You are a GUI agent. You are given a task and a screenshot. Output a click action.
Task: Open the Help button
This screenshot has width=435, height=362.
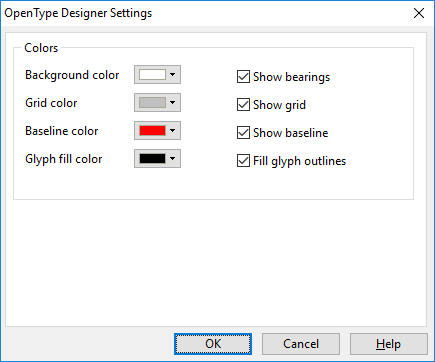pyautogui.click(x=389, y=344)
